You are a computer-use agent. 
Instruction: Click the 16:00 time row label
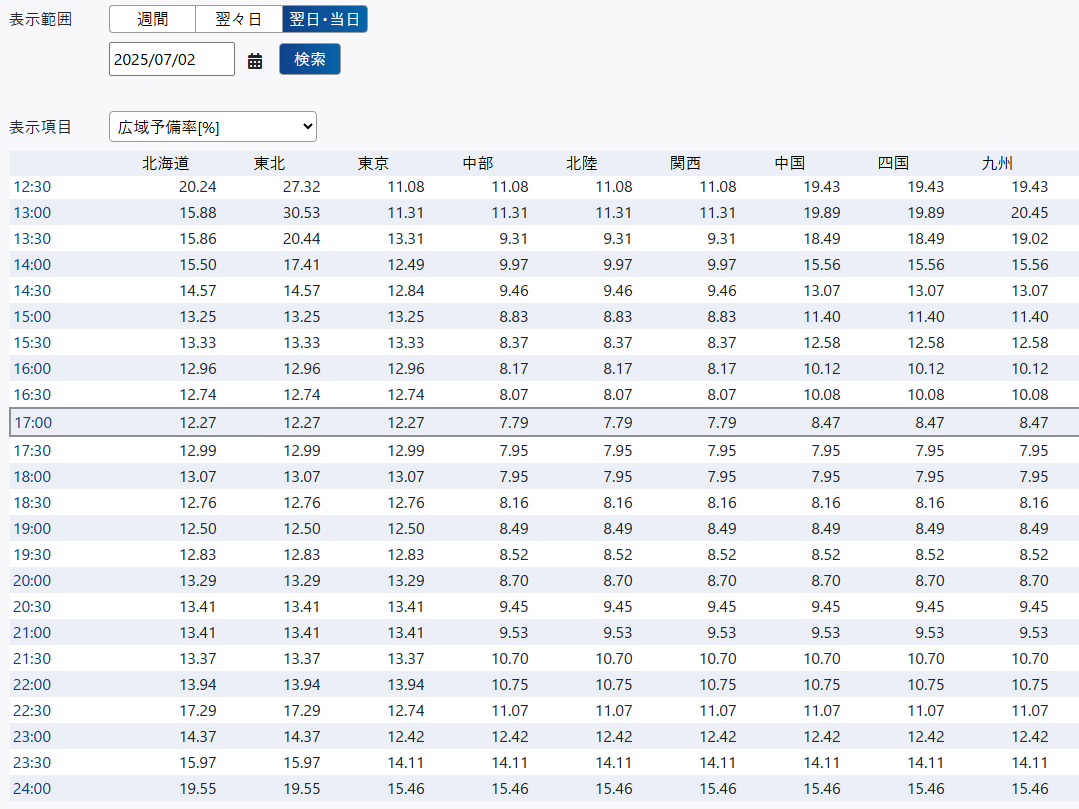[x=32, y=369]
